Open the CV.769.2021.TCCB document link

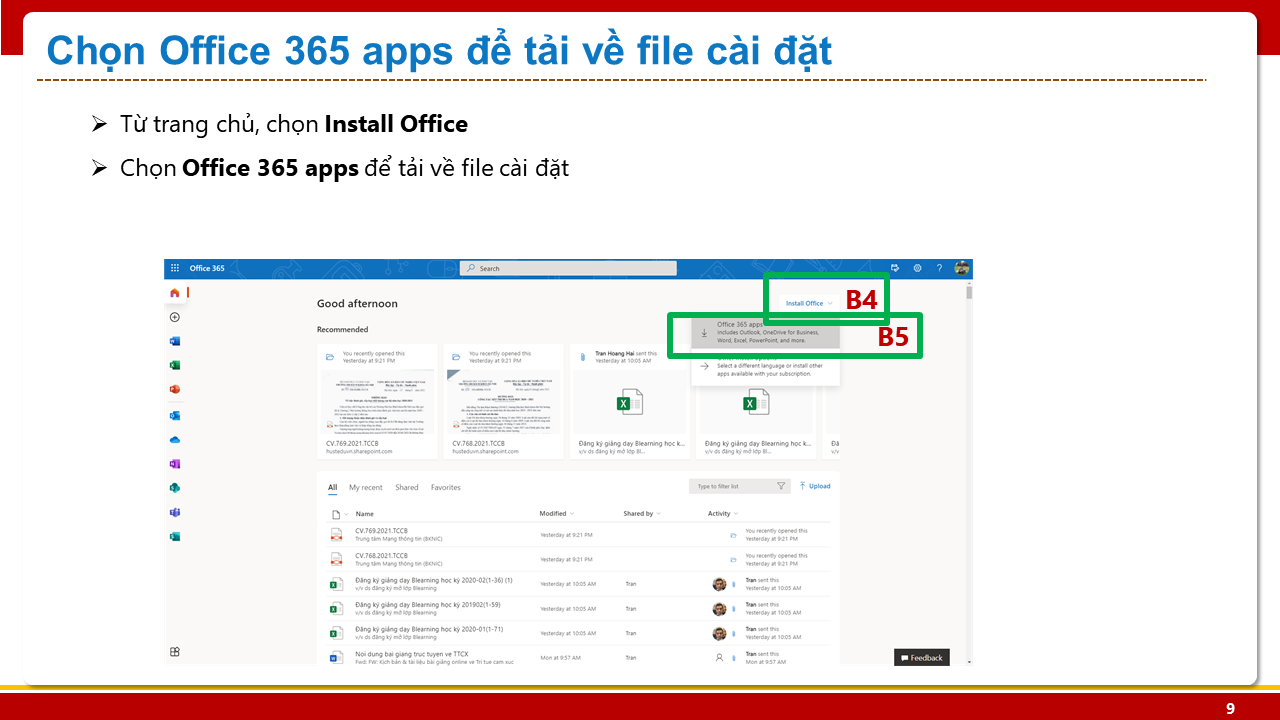[x=381, y=531]
